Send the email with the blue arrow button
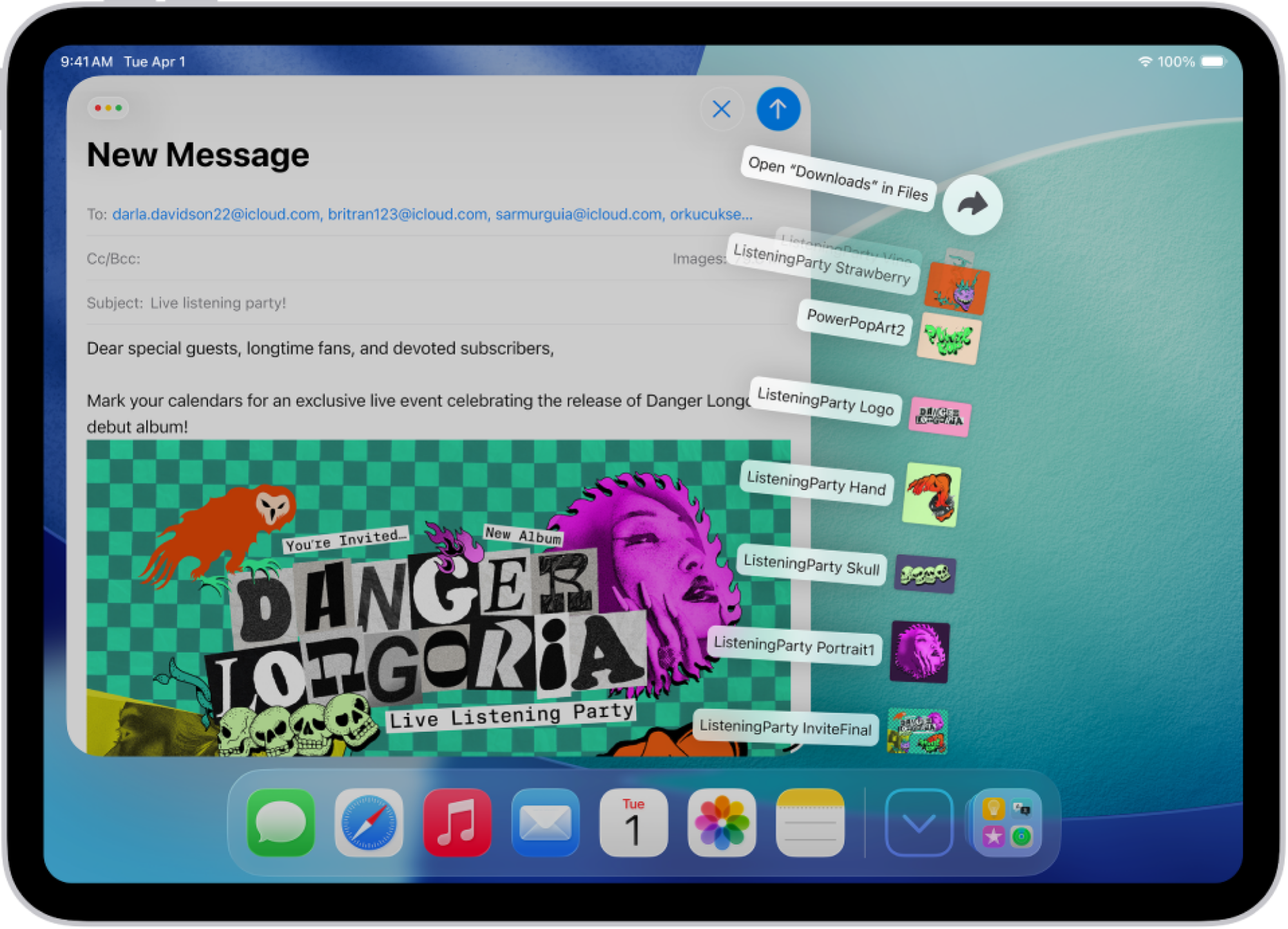The image size is (1288, 929). pos(778,109)
